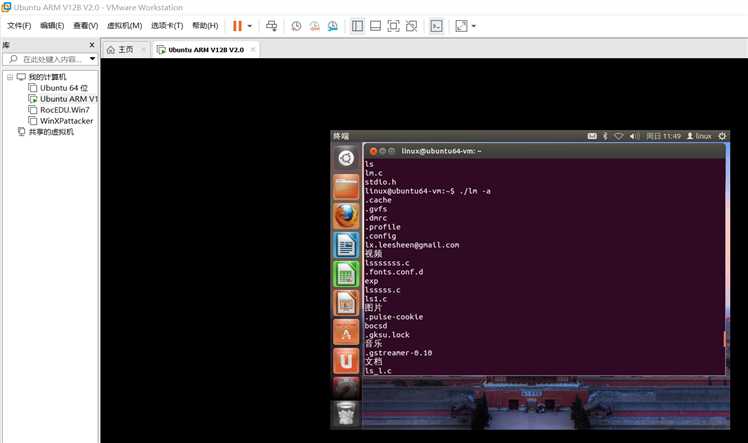Open LibreOffice Impress from the launcher
748x443 pixels.
pos(346,303)
